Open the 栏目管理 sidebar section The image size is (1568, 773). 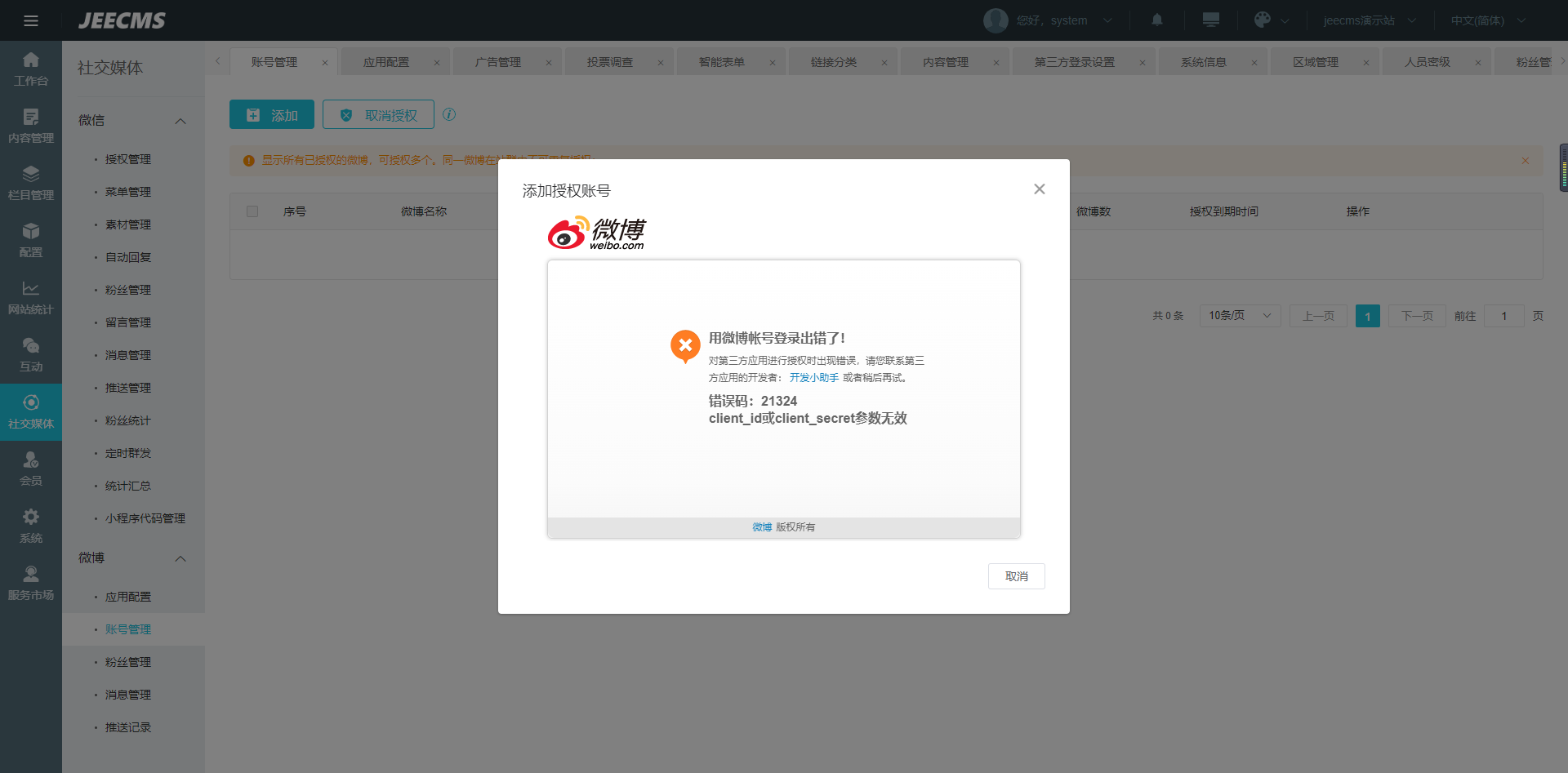31,184
